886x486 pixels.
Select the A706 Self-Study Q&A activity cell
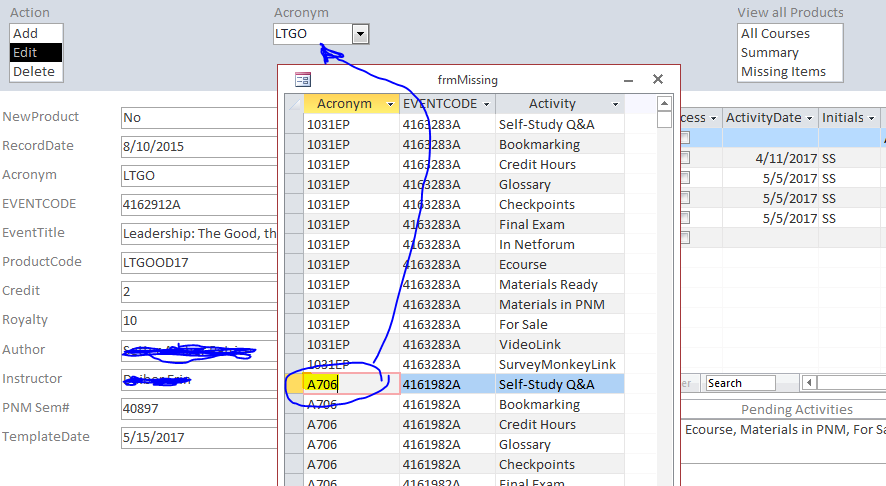pos(560,384)
